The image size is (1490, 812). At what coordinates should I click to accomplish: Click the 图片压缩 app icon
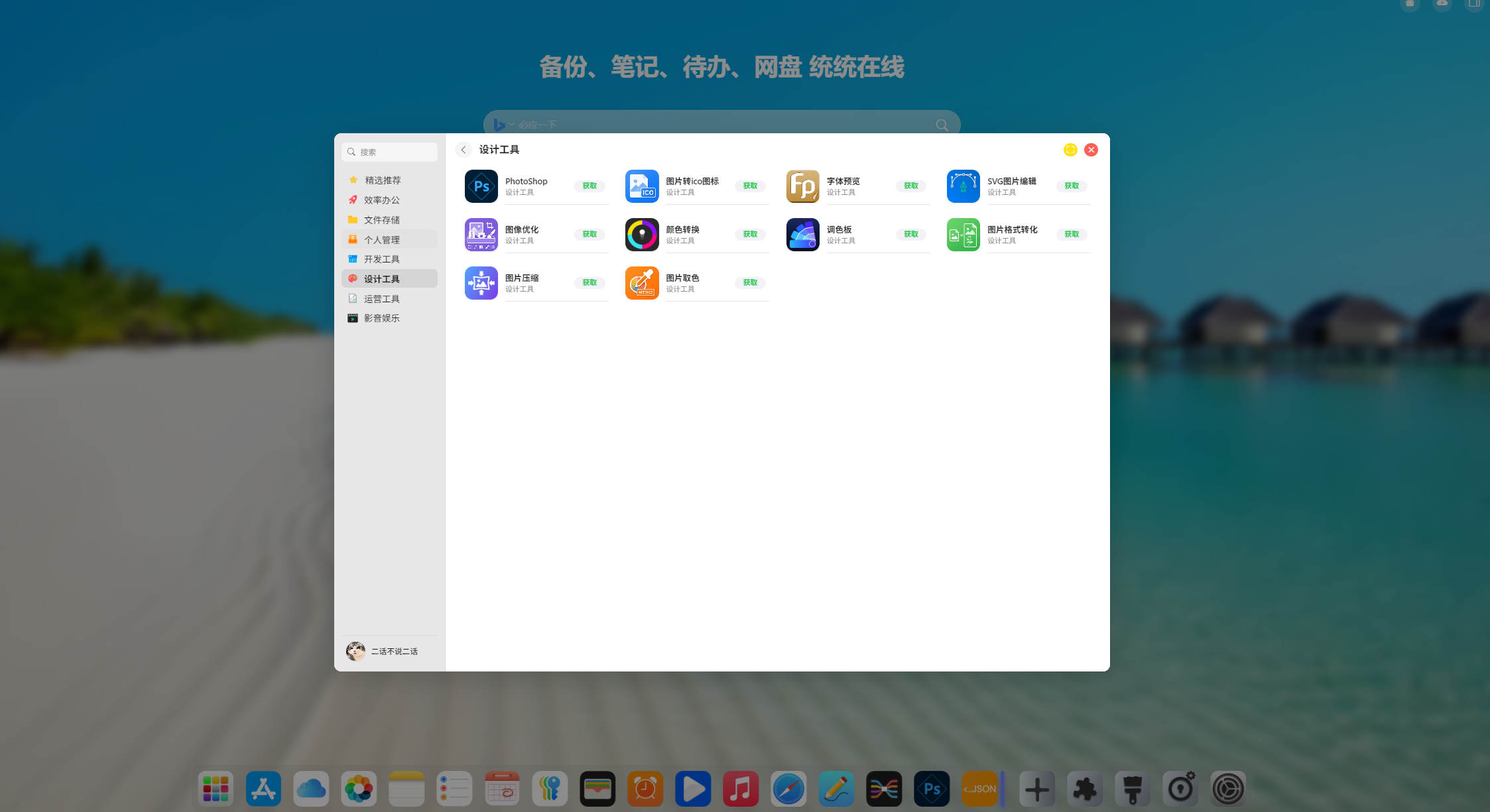pyautogui.click(x=481, y=283)
